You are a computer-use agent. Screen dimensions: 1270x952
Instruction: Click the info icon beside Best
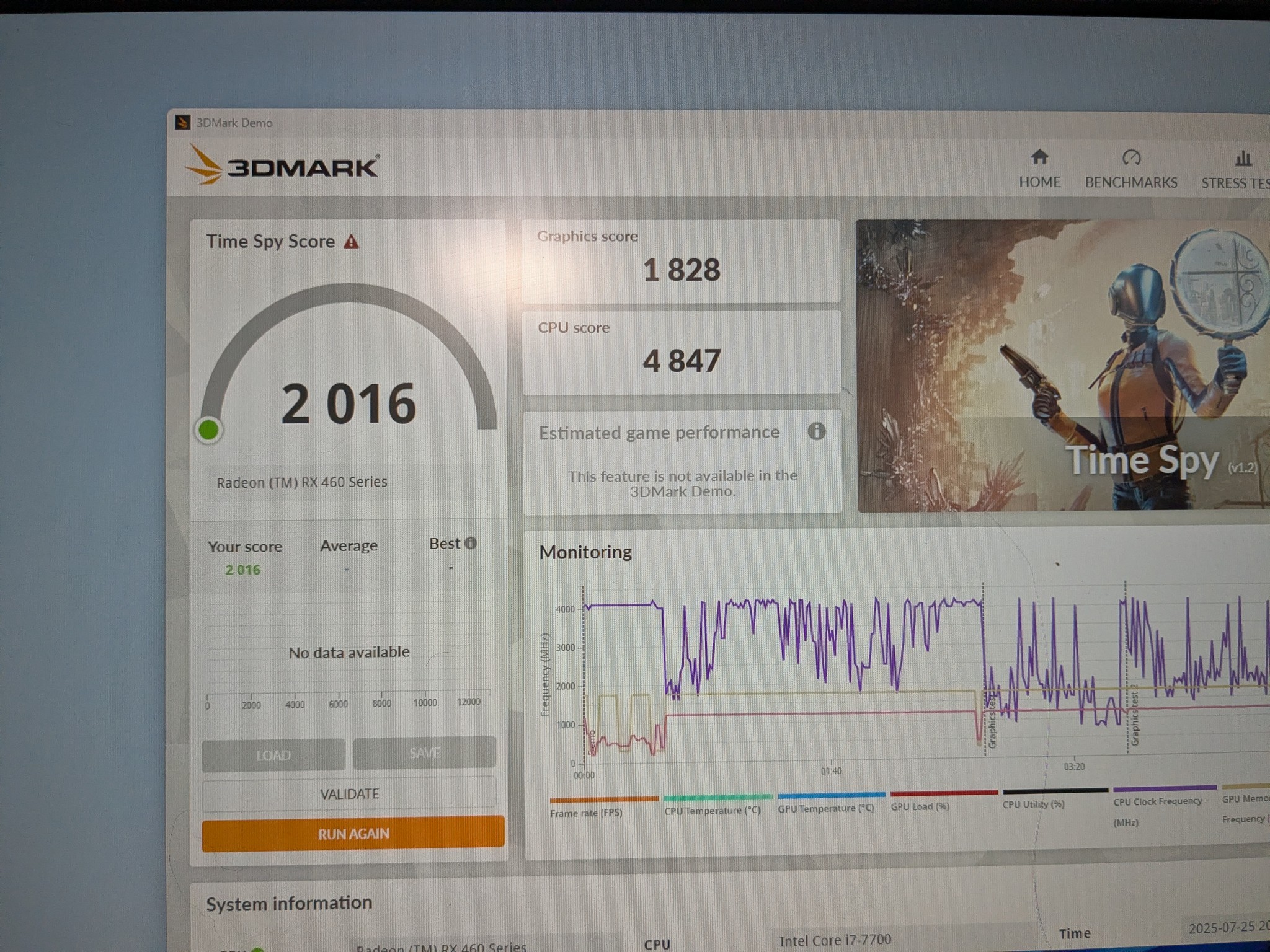pos(471,543)
